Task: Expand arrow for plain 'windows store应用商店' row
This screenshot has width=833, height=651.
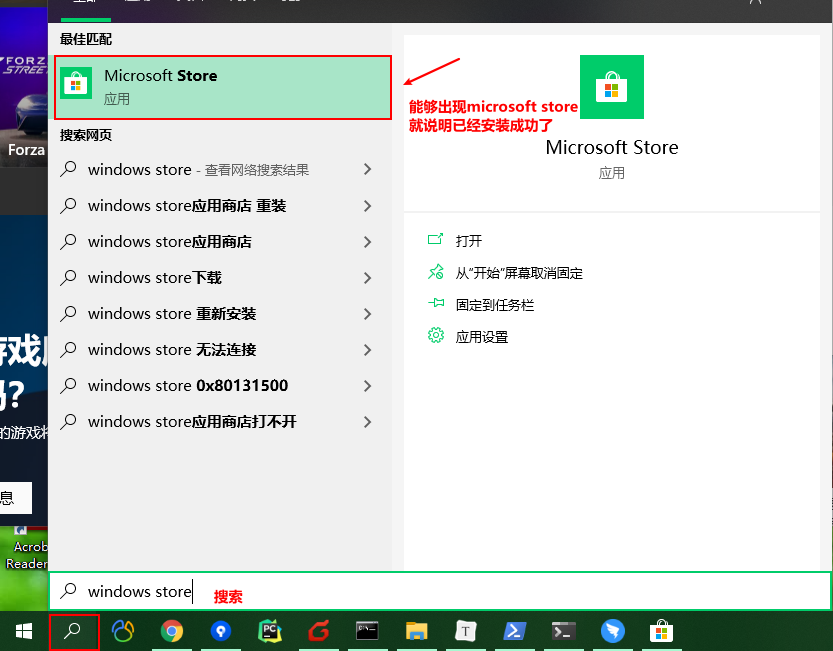Action: point(367,242)
